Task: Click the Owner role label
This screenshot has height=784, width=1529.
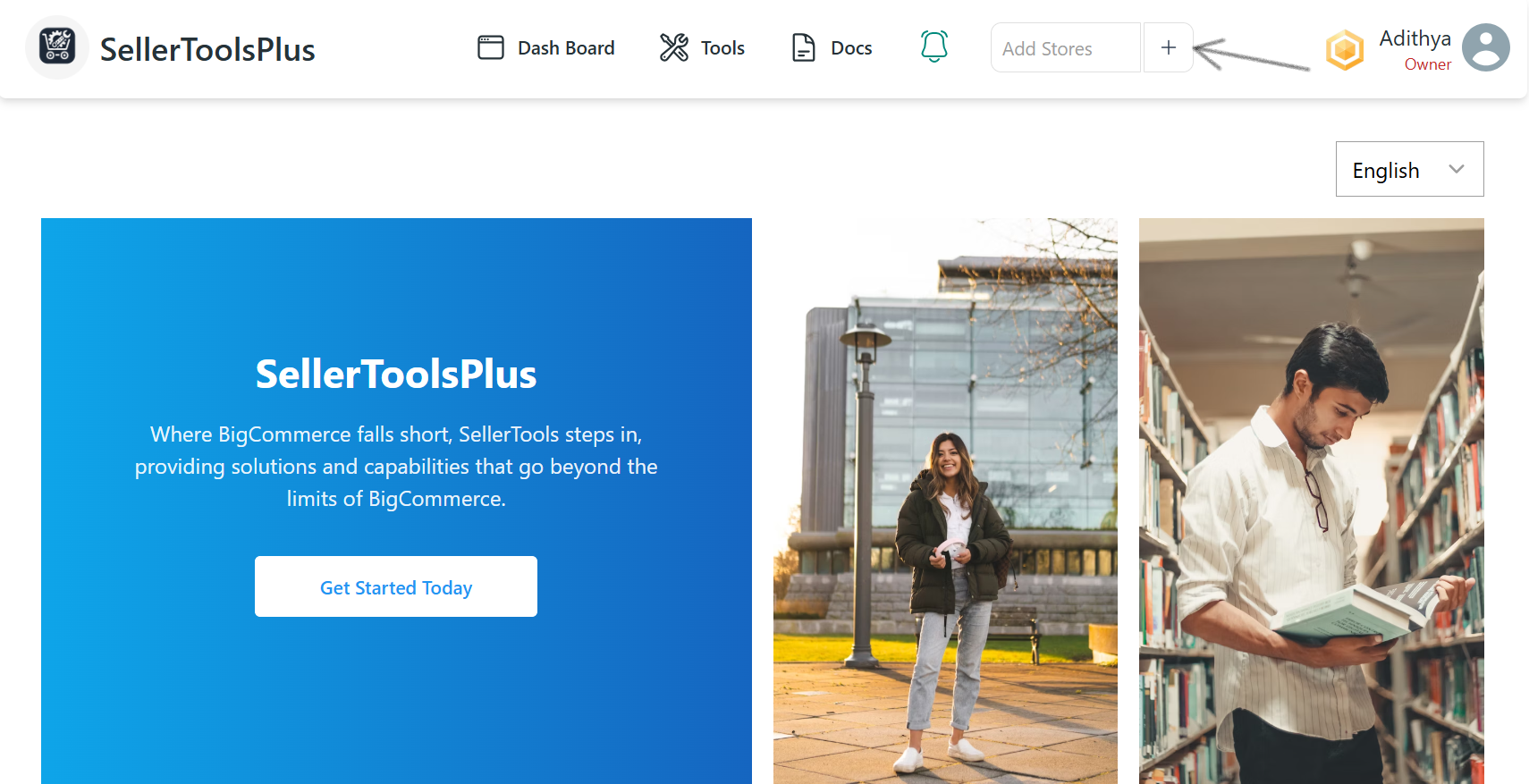Action: [1427, 64]
